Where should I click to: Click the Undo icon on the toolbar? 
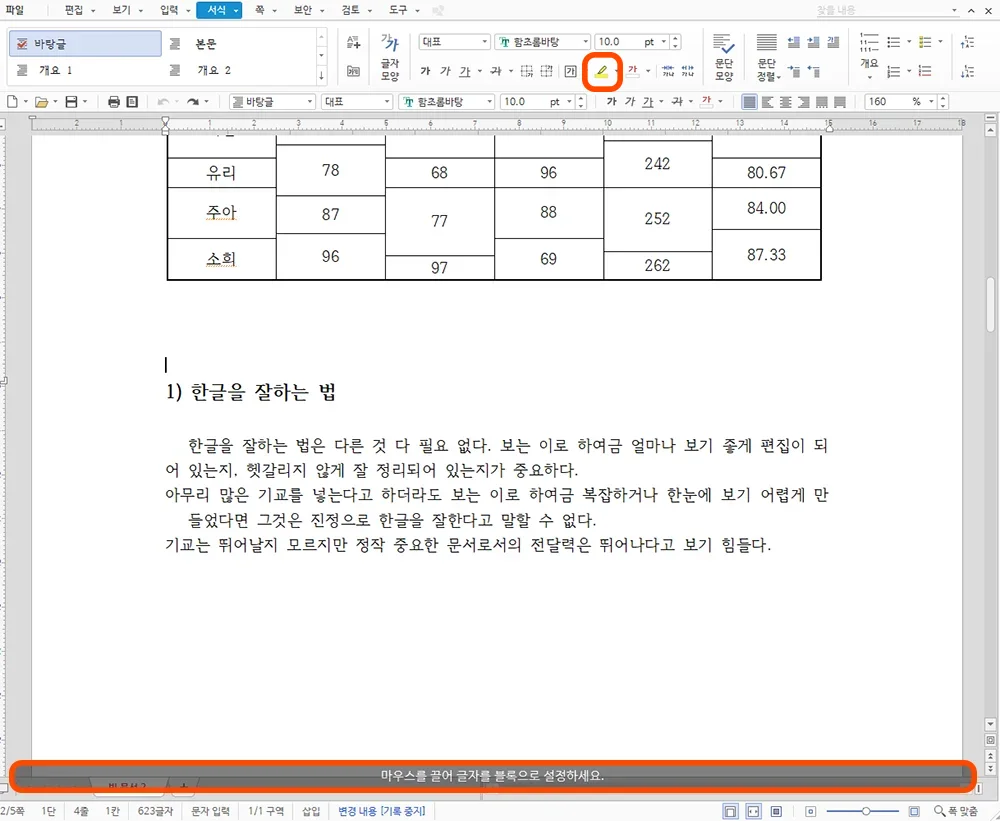tap(164, 101)
